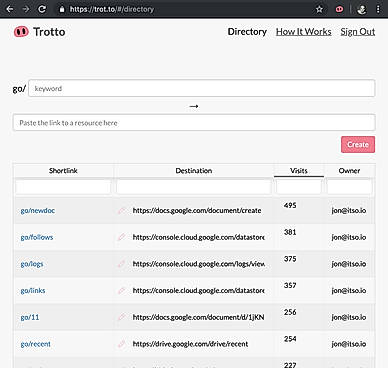Open the Trotto browser extension icon

coord(339,9)
